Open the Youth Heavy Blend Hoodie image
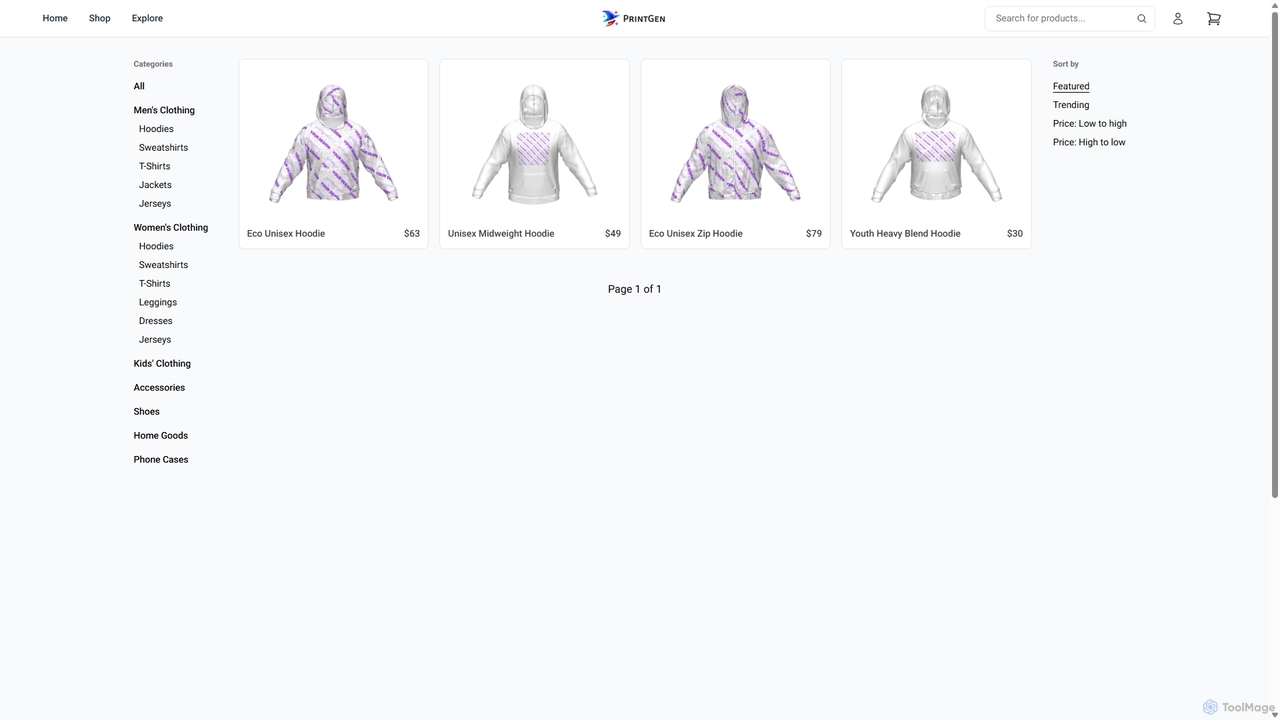Image resolution: width=1280 pixels, height=720 pixels. [x=936, y=142]
